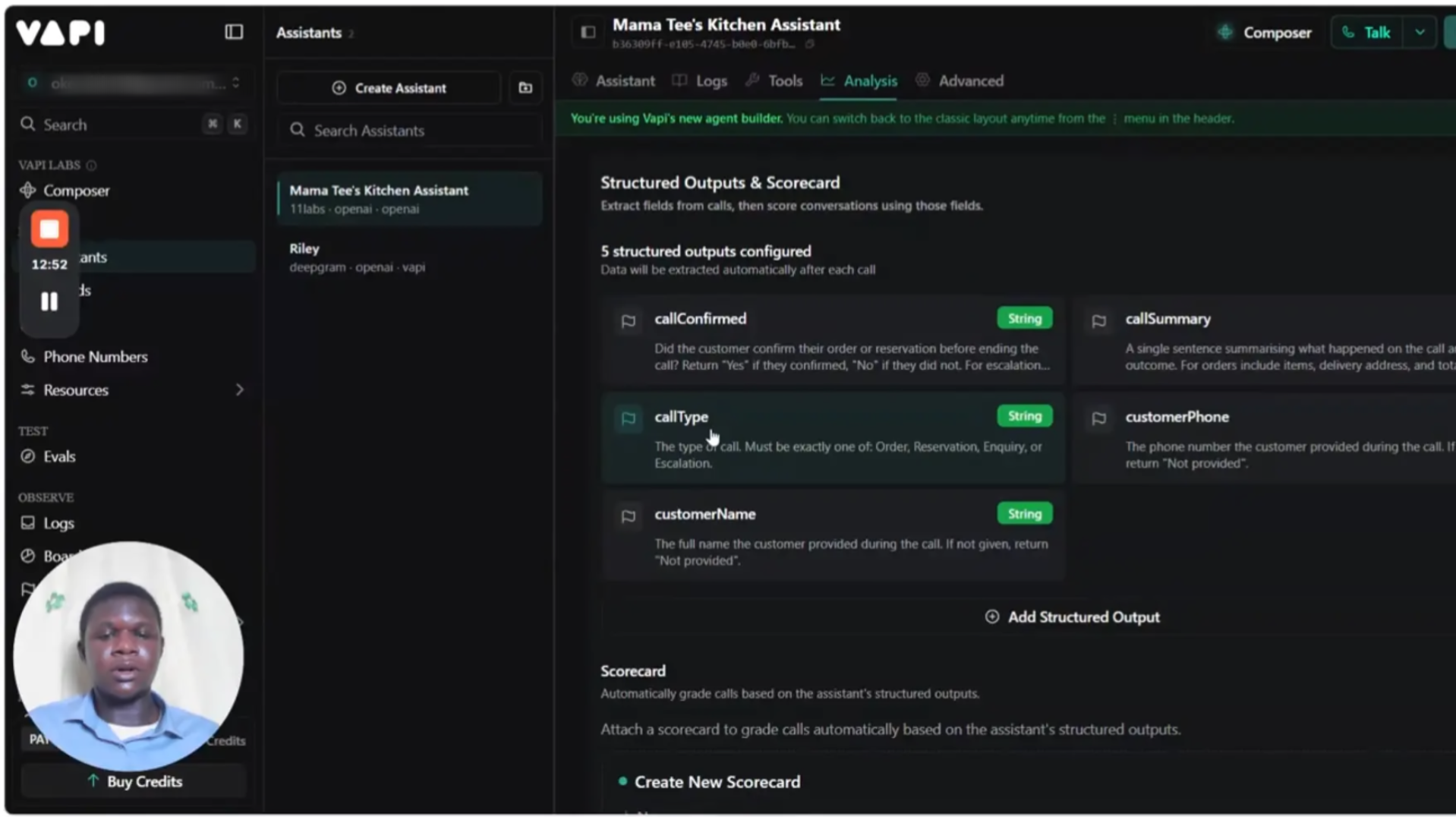
Task: Select the Analysis tab
Action: (859, 81)
